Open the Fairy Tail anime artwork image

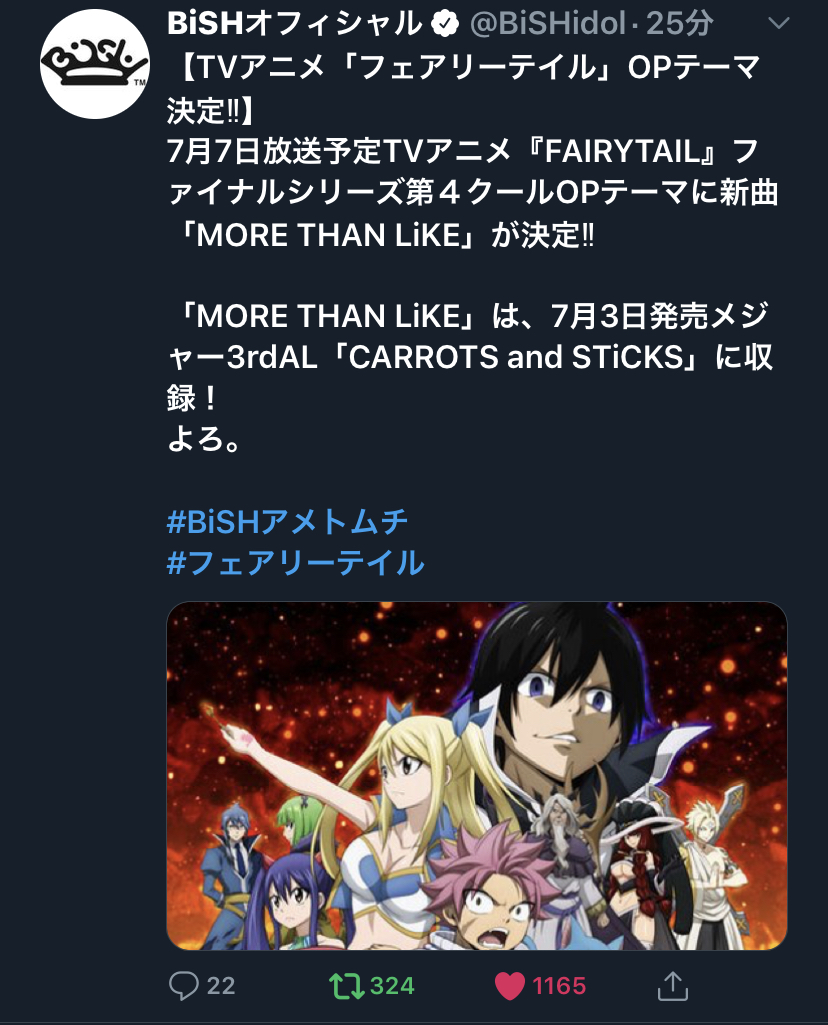click(477, 775)
